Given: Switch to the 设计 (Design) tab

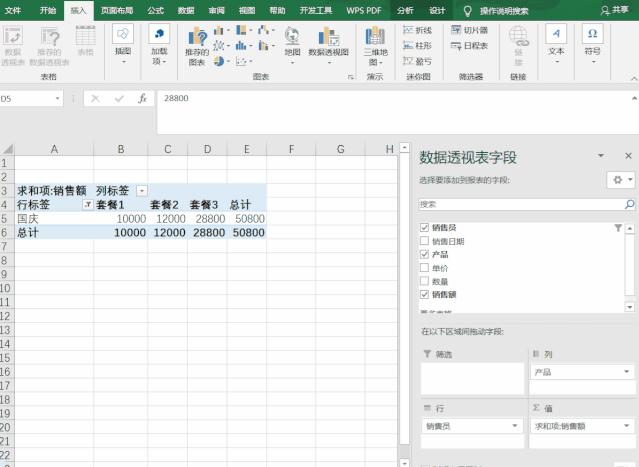Looking at the screenshot, I should pos(437,11).
